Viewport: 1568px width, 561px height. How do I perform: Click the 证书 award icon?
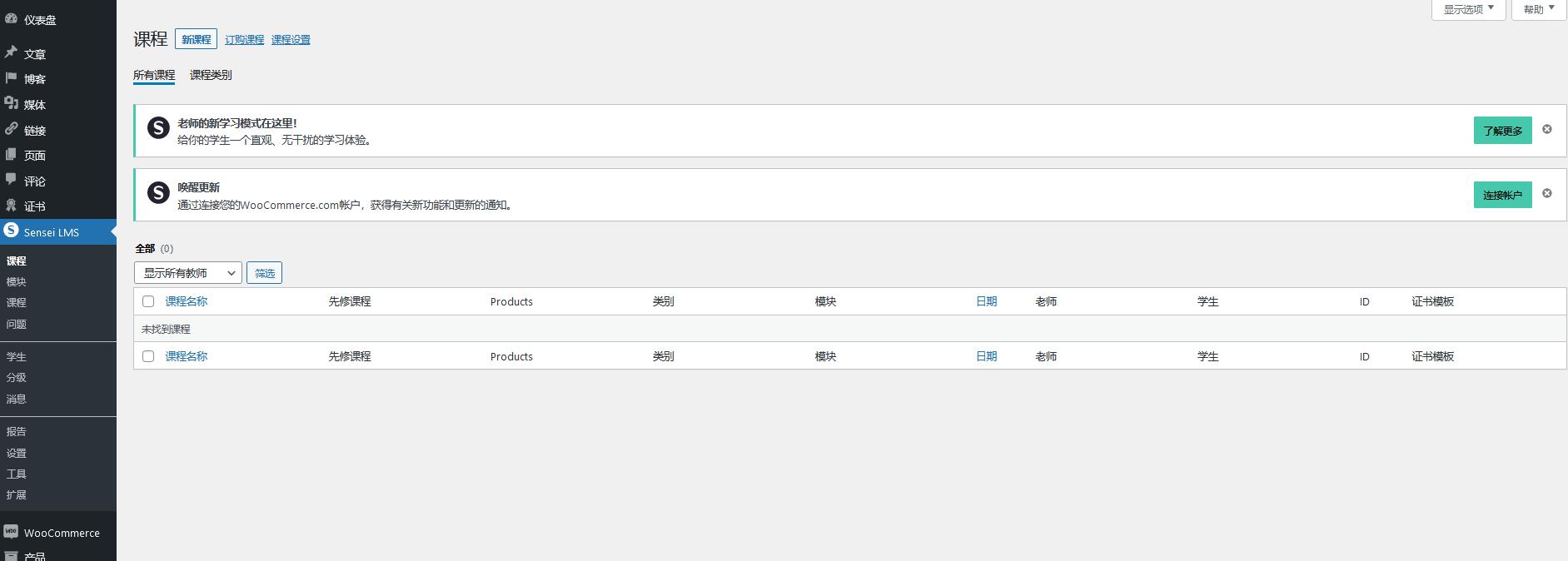[11, 205]
